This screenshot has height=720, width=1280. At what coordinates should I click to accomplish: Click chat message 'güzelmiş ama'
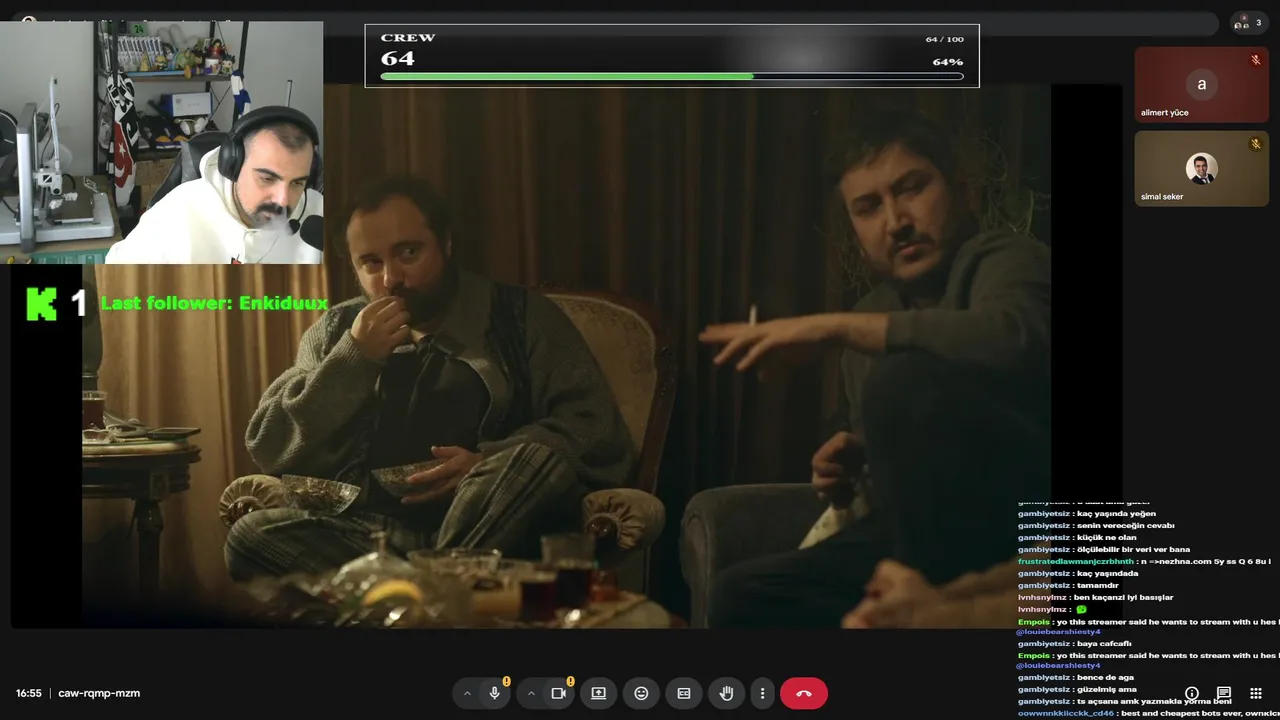click(x=1107, y=690)
